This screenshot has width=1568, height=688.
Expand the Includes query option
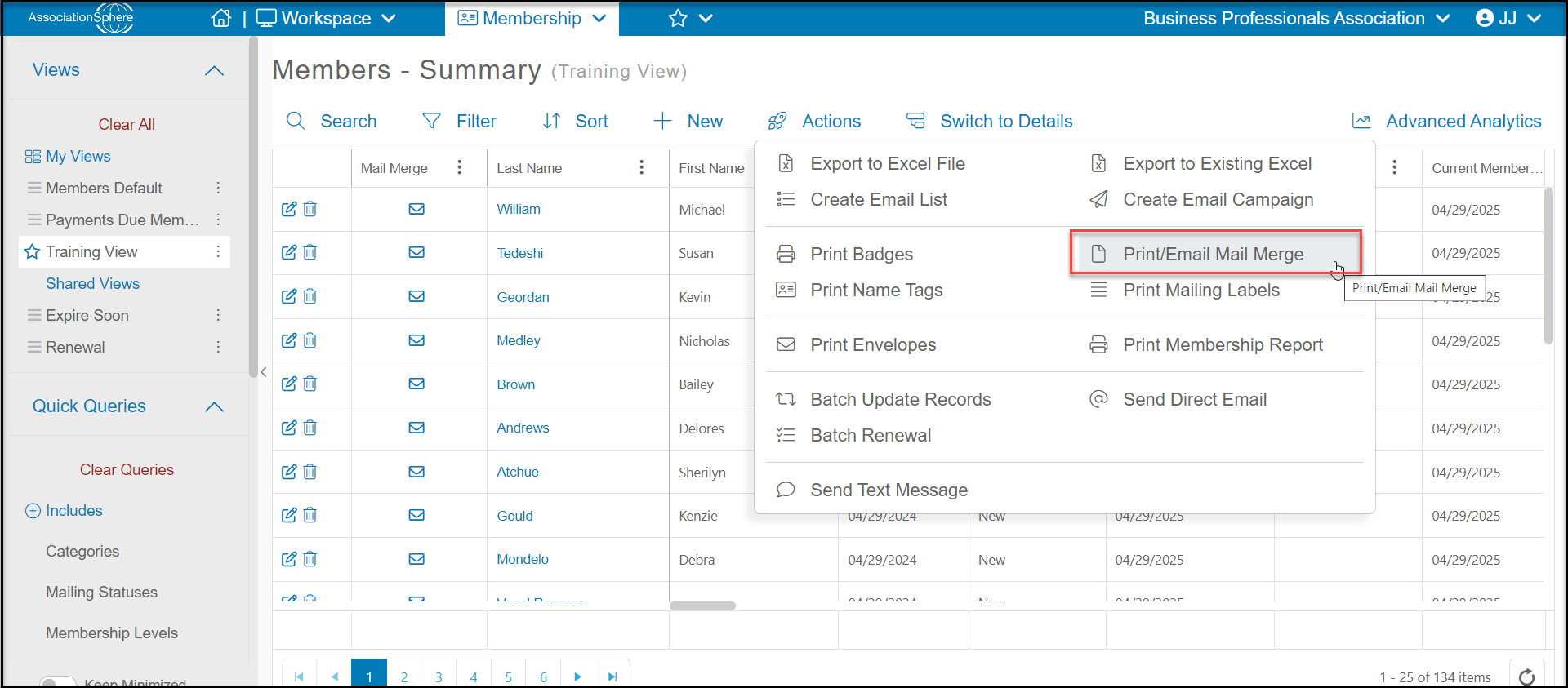(x=33, y=511)
